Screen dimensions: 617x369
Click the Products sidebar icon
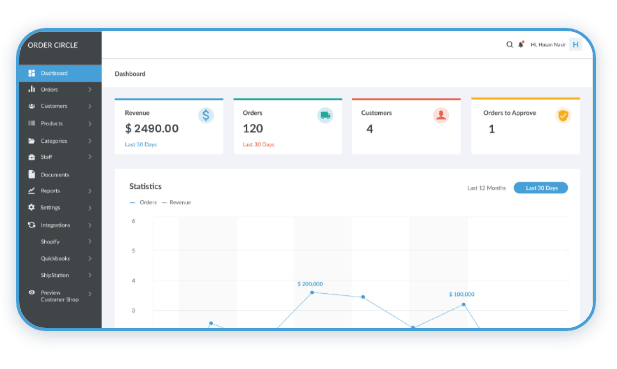[31, 123]
